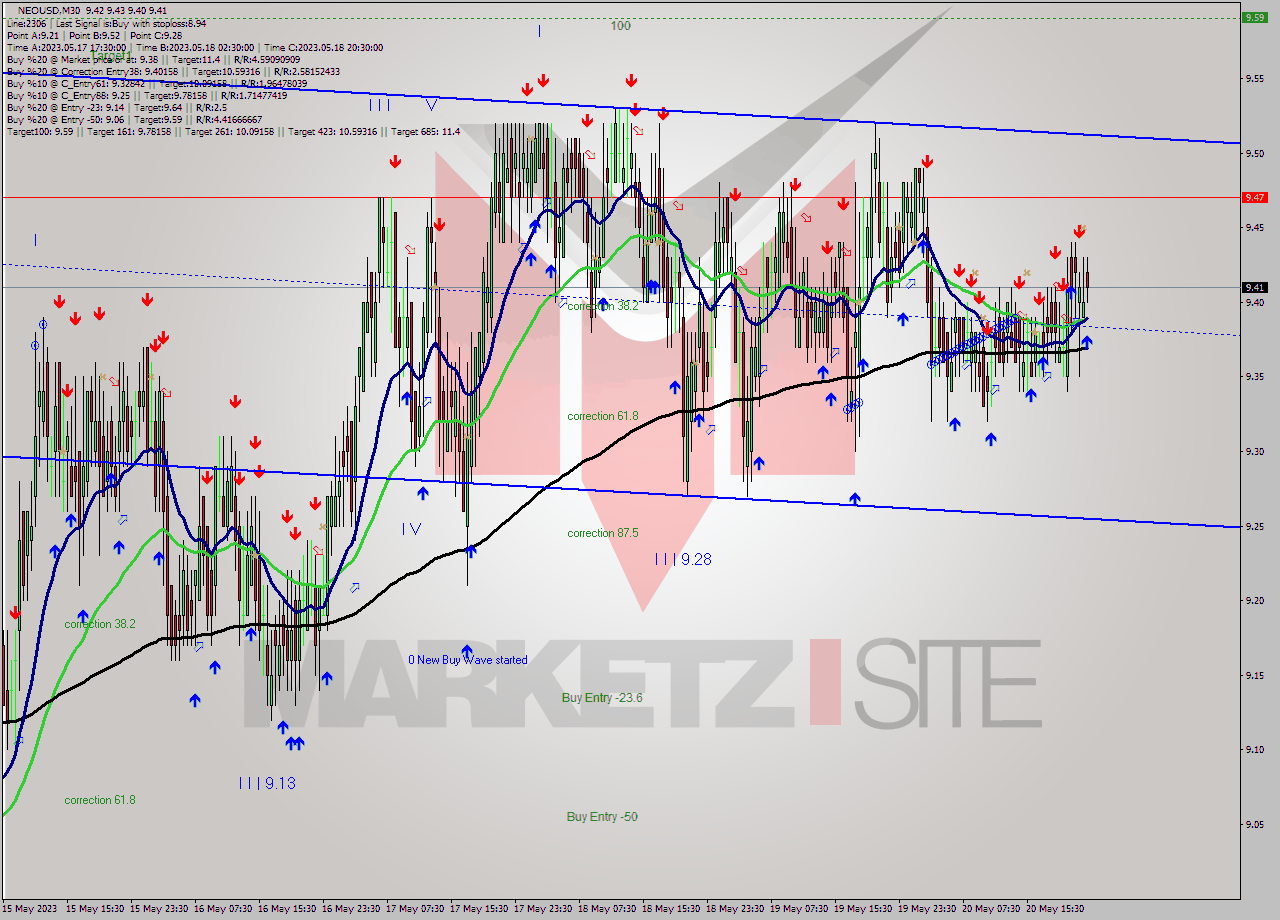Click the black 9.41 current price tag
1280x920 pixels.
[x=1254, y=287]
